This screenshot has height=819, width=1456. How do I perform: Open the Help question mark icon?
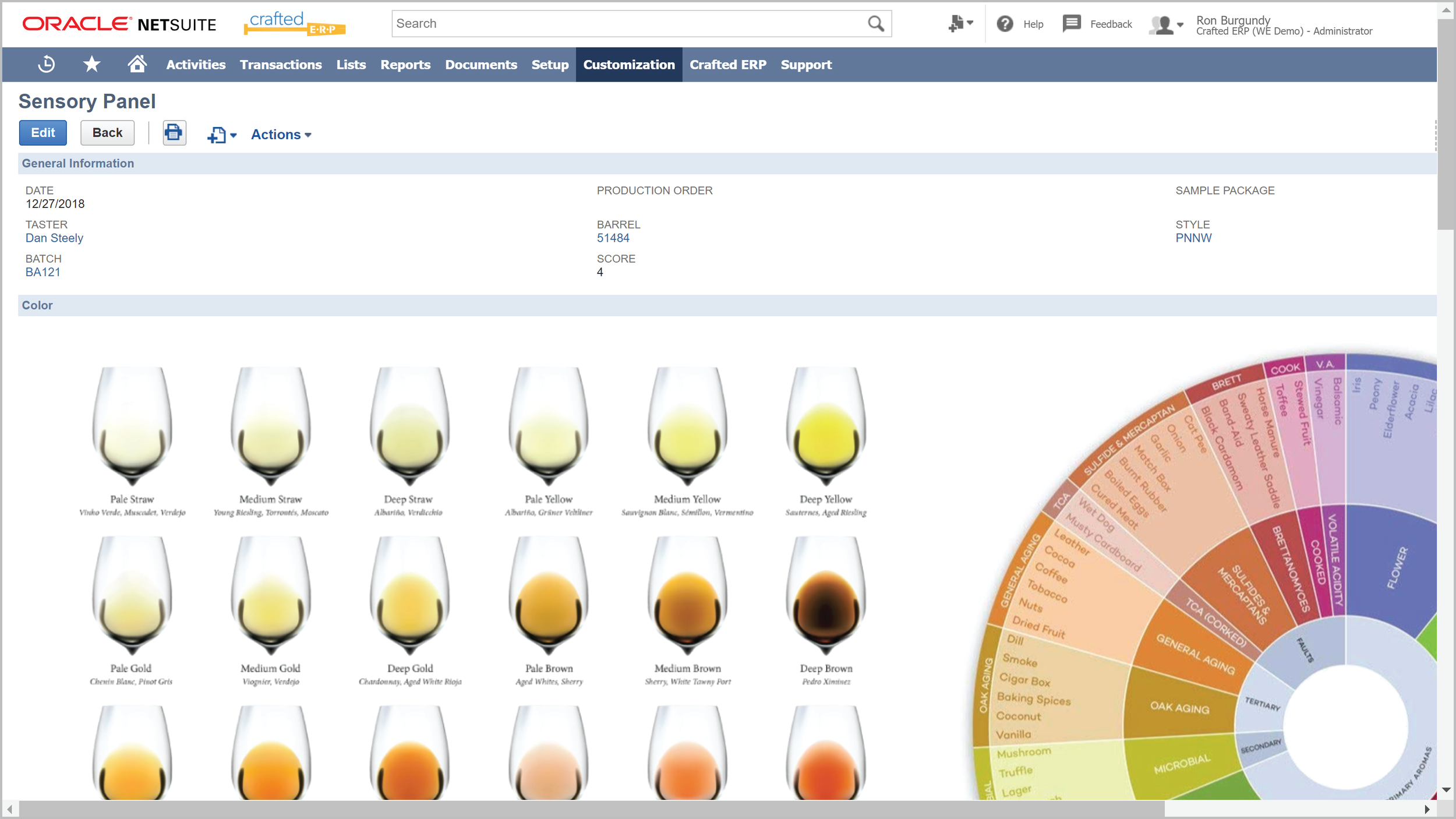point(1005,24)
